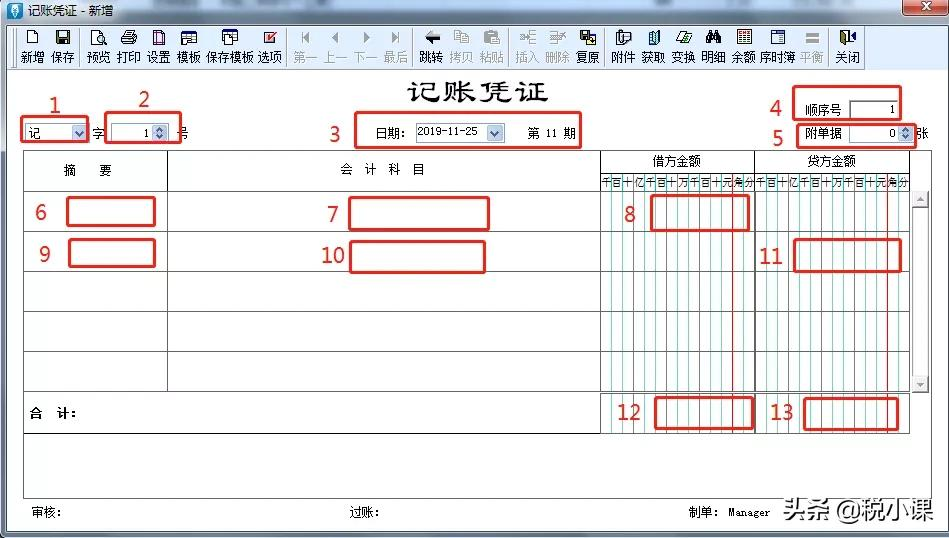Click the 新增 (new voucher) toolbar icon
Screen dimensions: 949x538
[x=32, y=47]
